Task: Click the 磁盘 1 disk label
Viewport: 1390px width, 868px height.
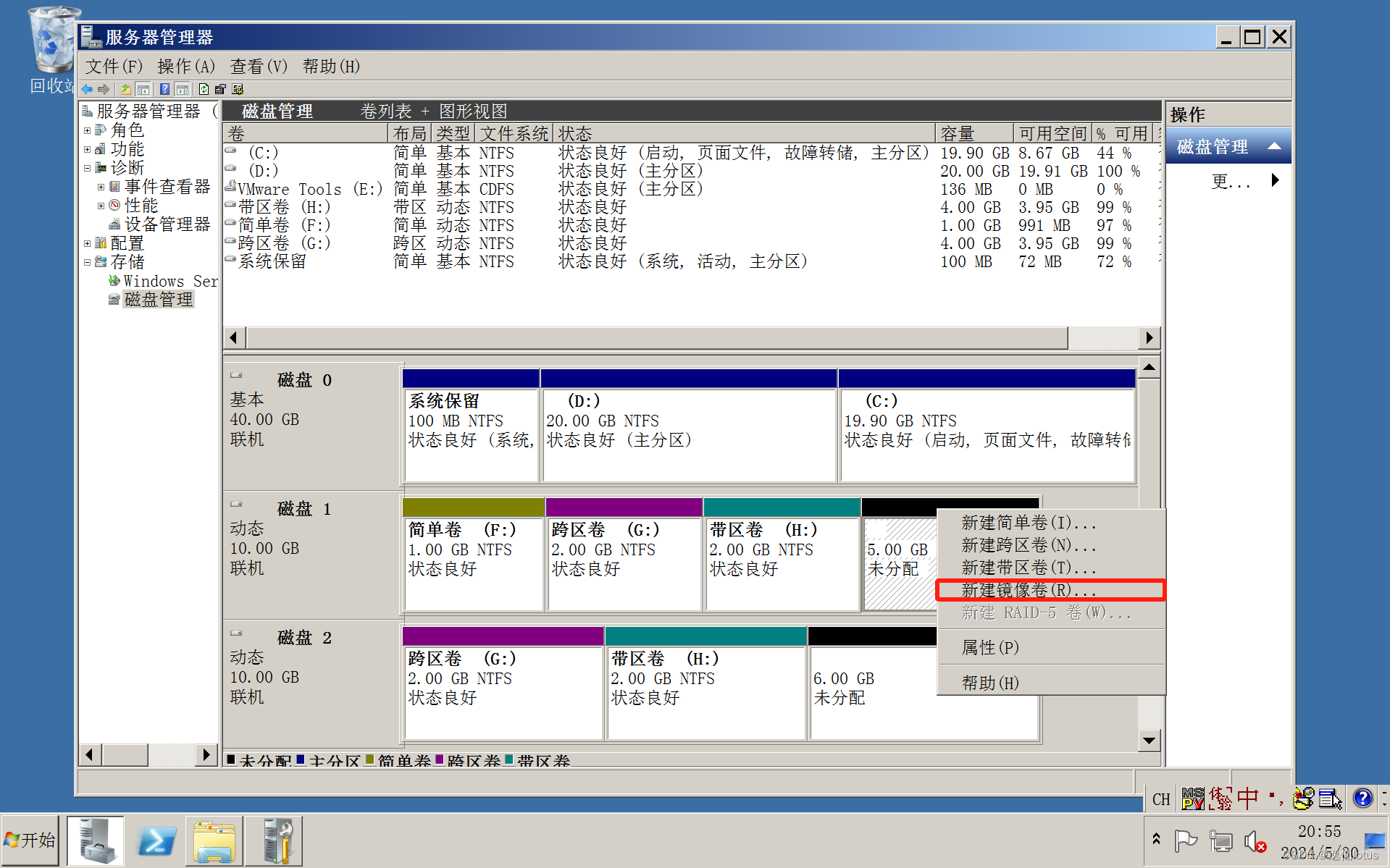Action: tap(304, 510)
